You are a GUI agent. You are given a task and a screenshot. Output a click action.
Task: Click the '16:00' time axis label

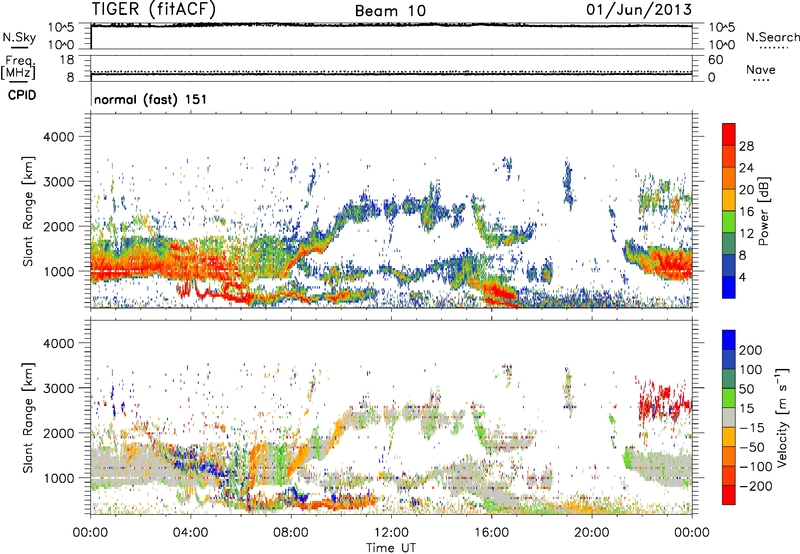491,532
